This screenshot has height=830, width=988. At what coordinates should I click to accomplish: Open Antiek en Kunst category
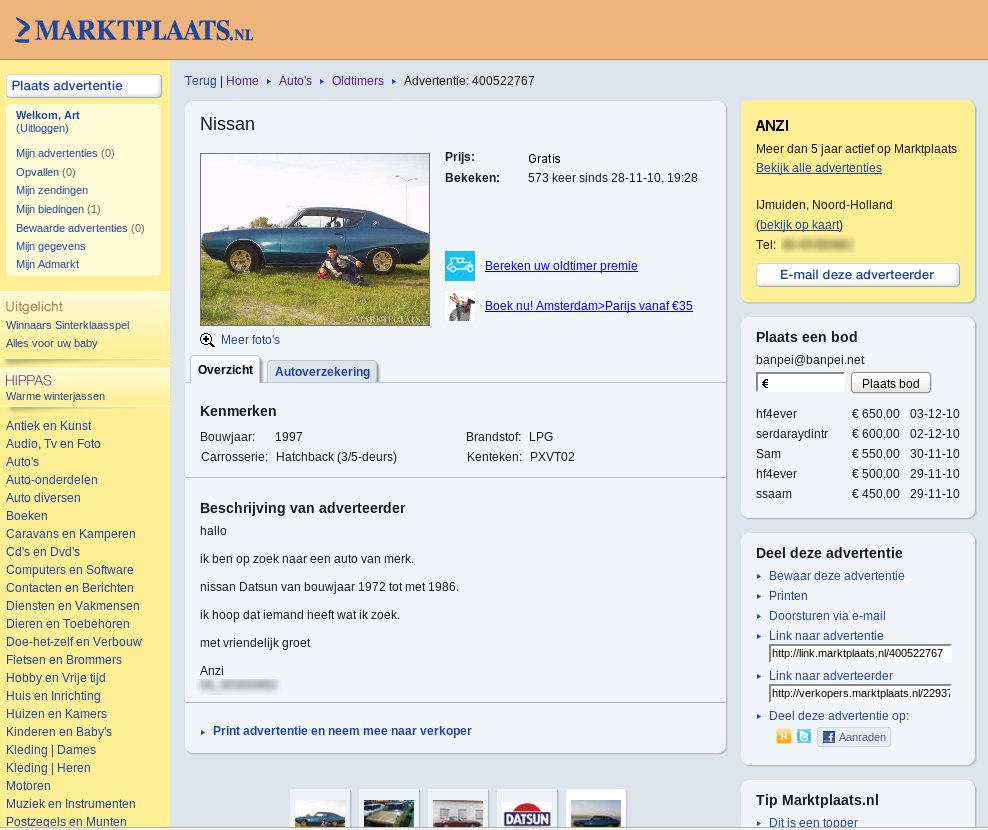[49, 426]
